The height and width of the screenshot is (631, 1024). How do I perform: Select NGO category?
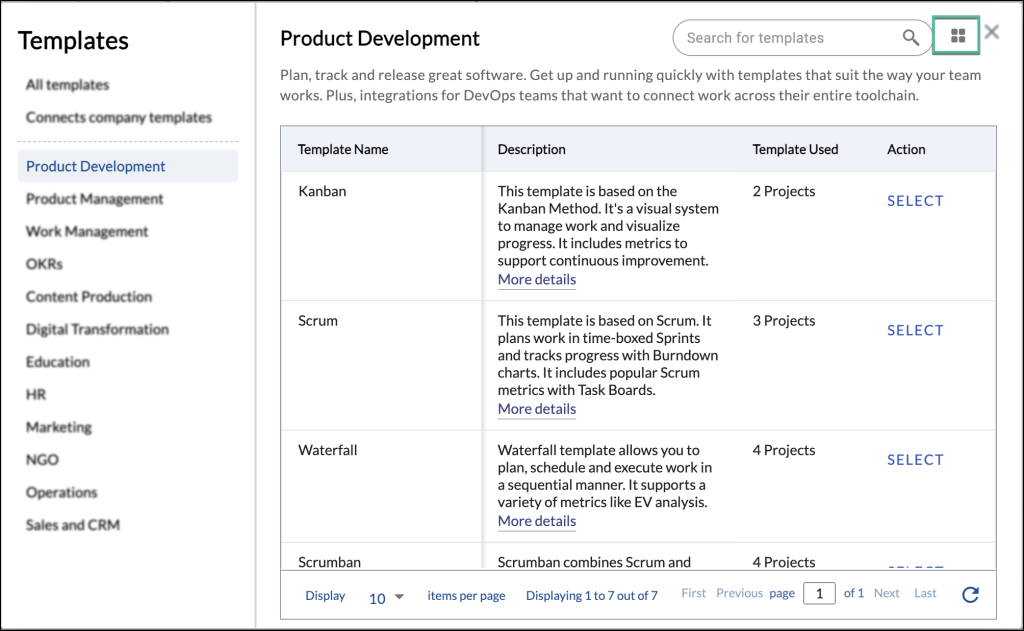point(42,460)
